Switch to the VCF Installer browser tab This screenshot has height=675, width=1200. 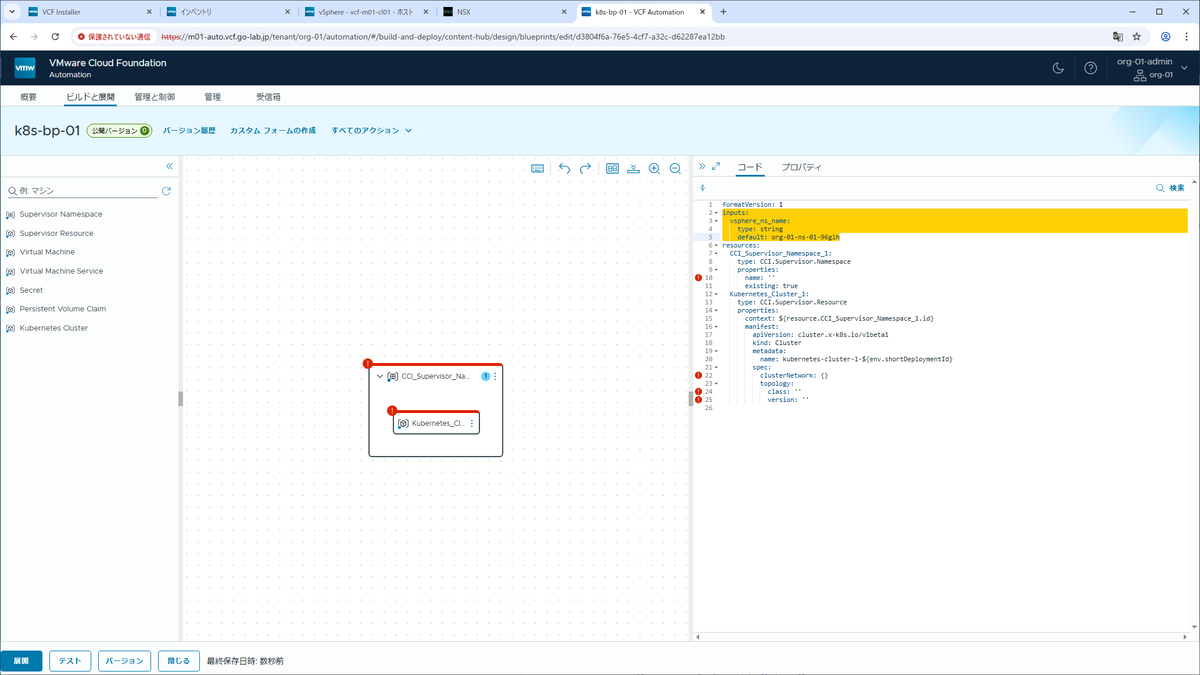coord(90,12)
